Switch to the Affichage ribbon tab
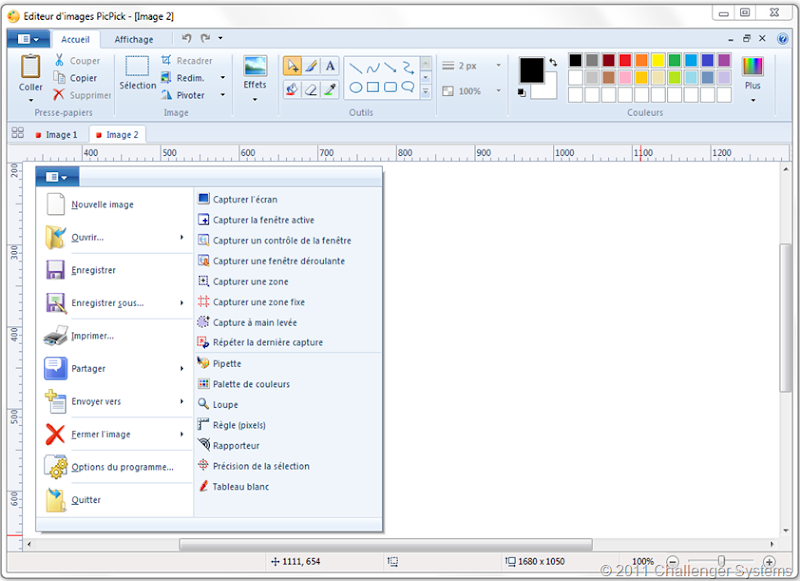This screenshot has height=581, width=800. tap(134, 39)
